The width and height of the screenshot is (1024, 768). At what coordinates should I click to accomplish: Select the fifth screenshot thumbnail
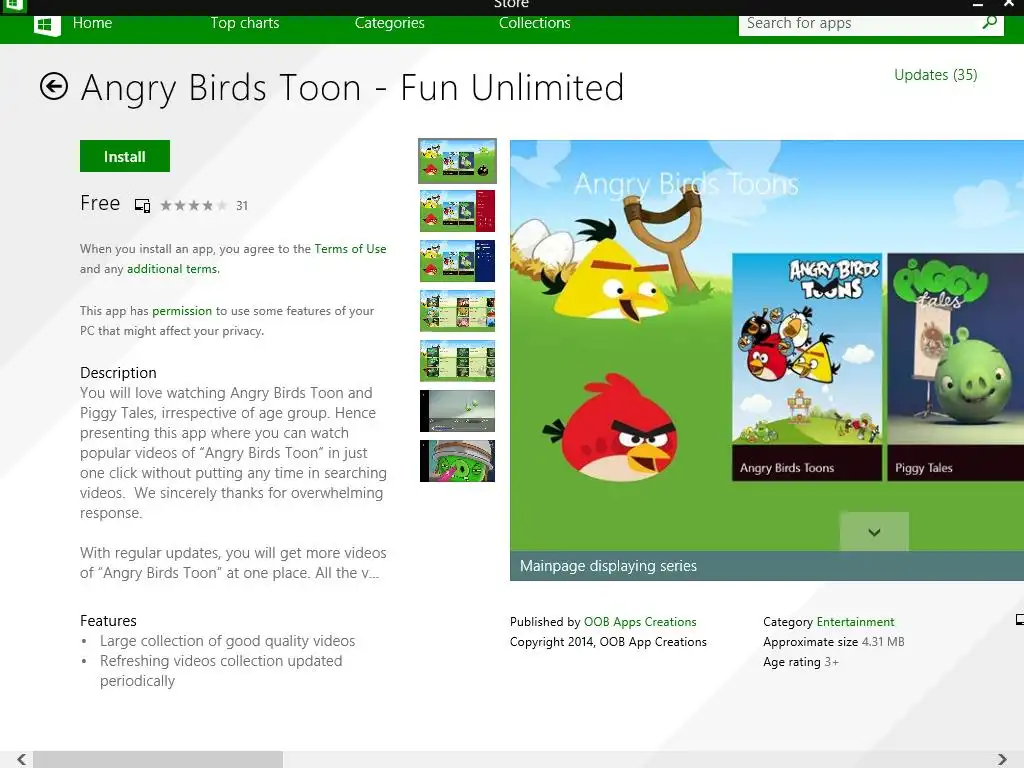457,361
